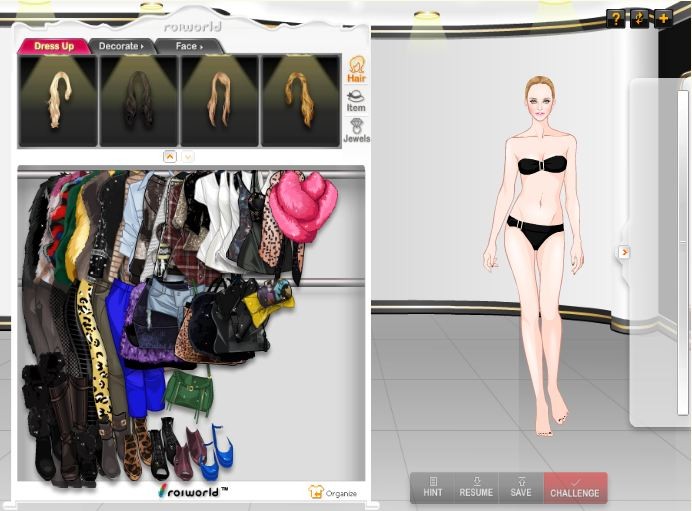
Task: Open the Item accessories category
Action: (356, 98)
